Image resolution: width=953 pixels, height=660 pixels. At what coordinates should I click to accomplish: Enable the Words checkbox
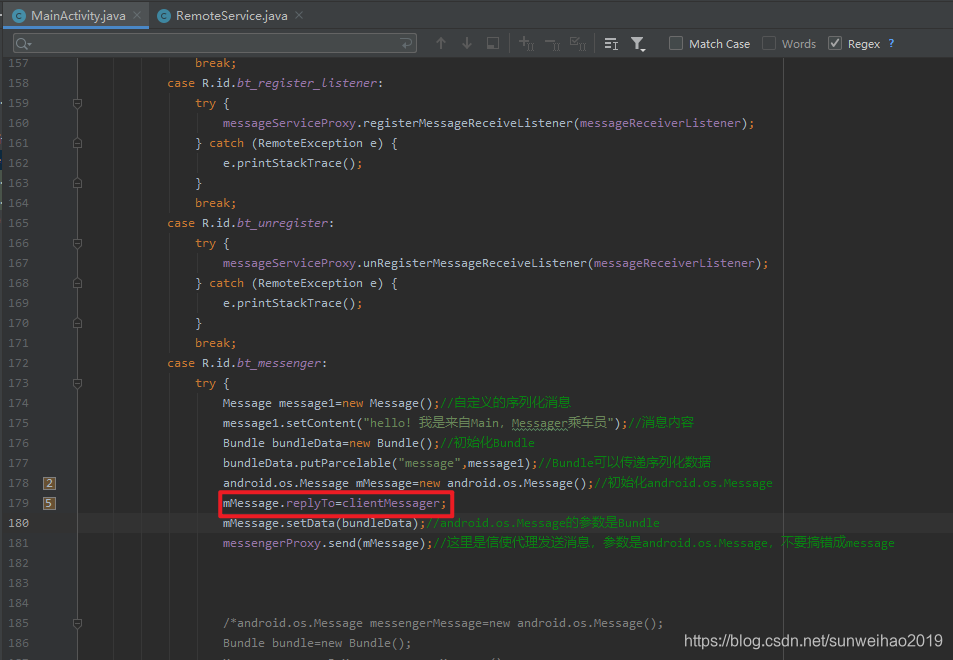point(769,43)
